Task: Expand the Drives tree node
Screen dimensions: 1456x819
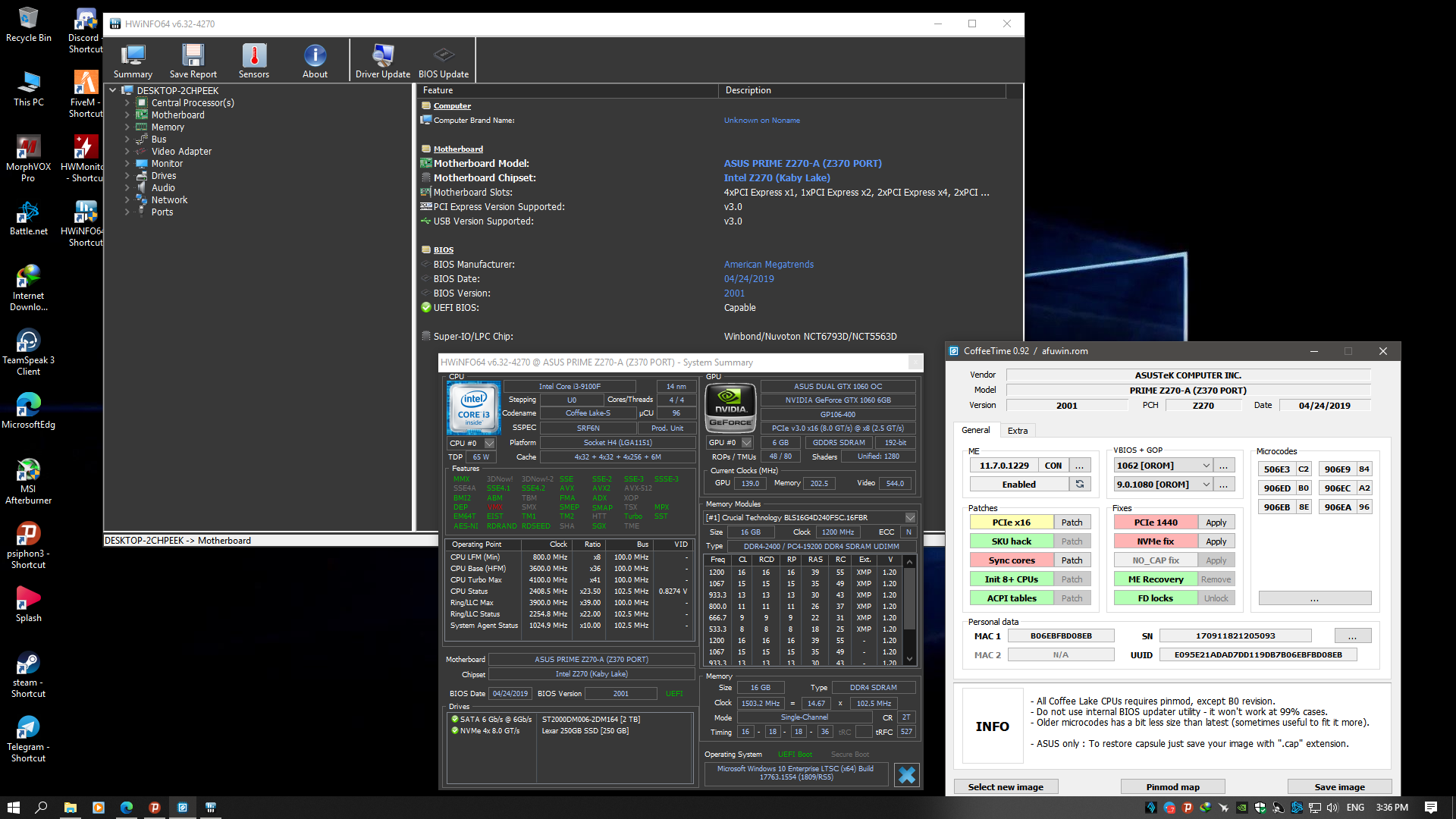Action: coord(127,175)
